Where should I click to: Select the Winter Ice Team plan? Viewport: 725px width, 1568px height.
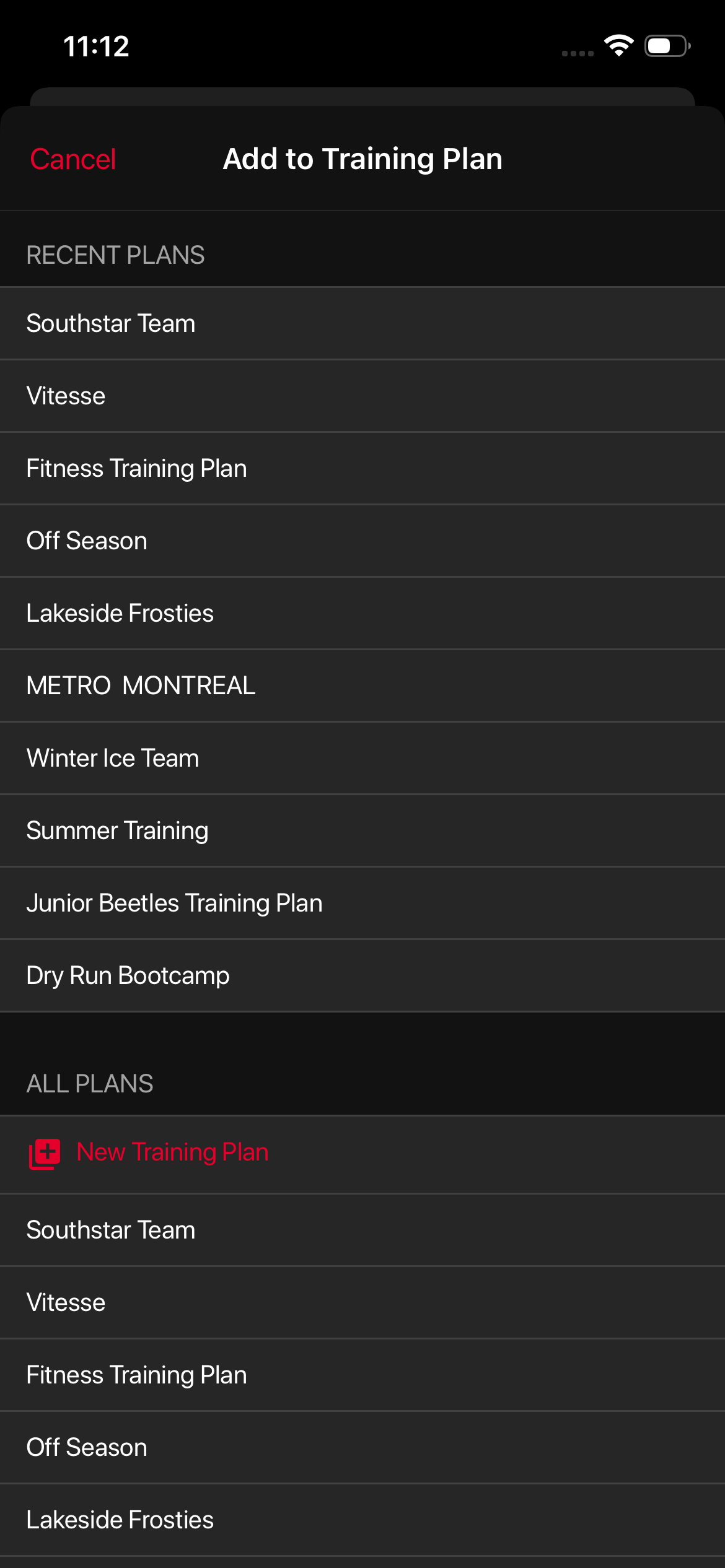pyautogui.click(x=112, y=757)
